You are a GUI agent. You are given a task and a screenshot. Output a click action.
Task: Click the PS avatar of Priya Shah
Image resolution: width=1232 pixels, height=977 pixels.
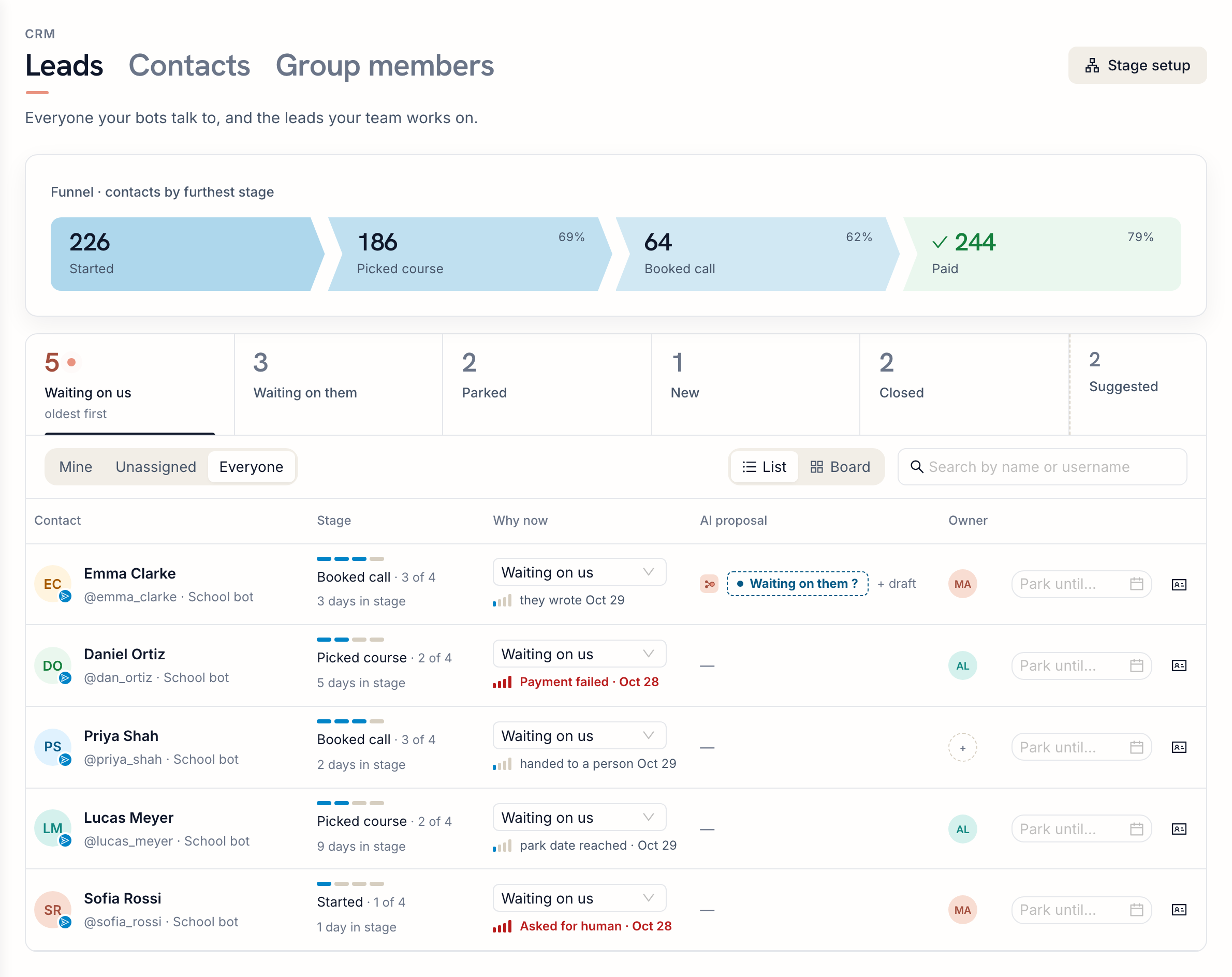[53, 747]
